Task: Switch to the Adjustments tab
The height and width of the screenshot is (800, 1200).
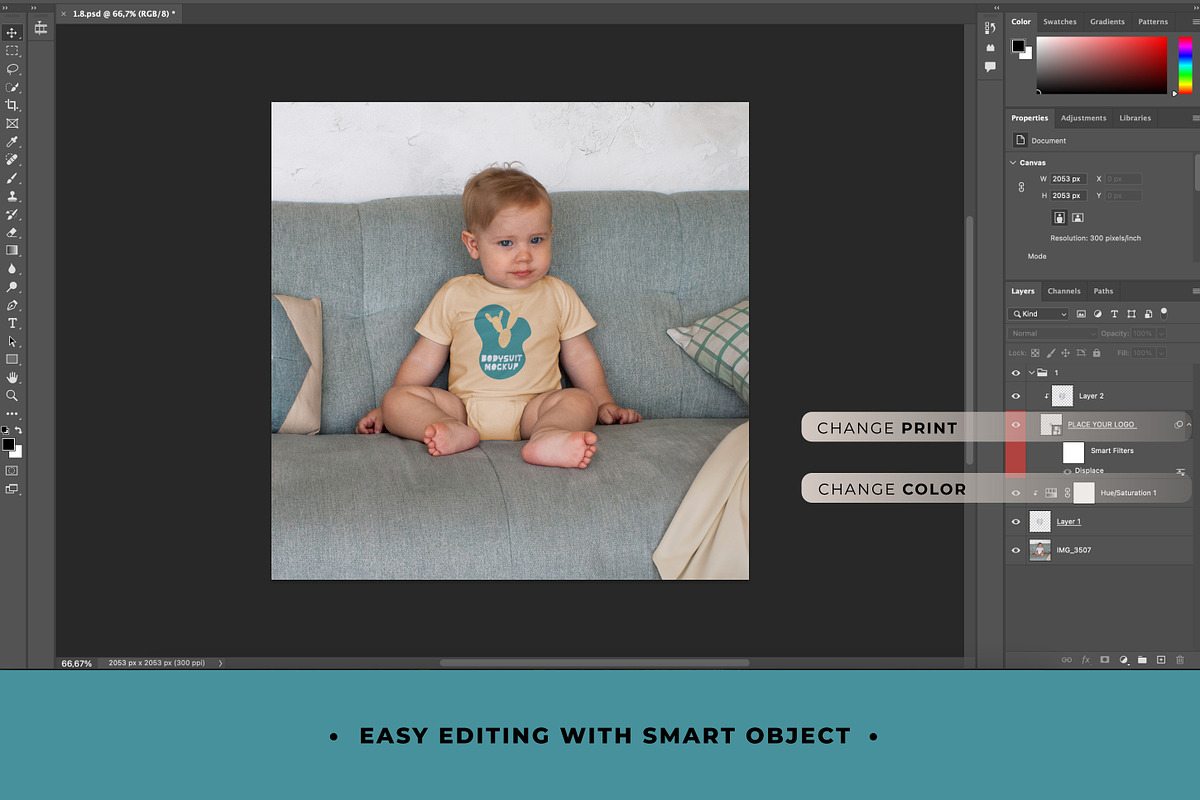Action: click(1084, 118)
